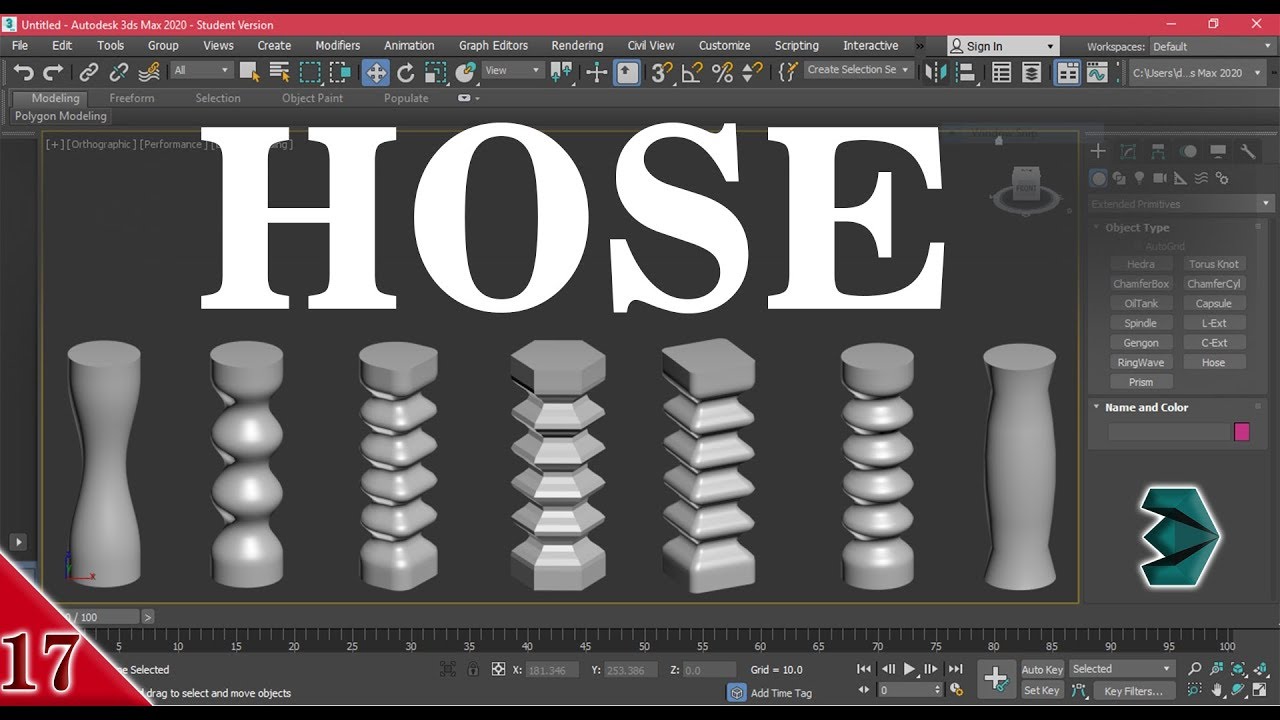Screen dimensions: 1280x720
Task: Open the Select by Name list
Action: [280, 72]
